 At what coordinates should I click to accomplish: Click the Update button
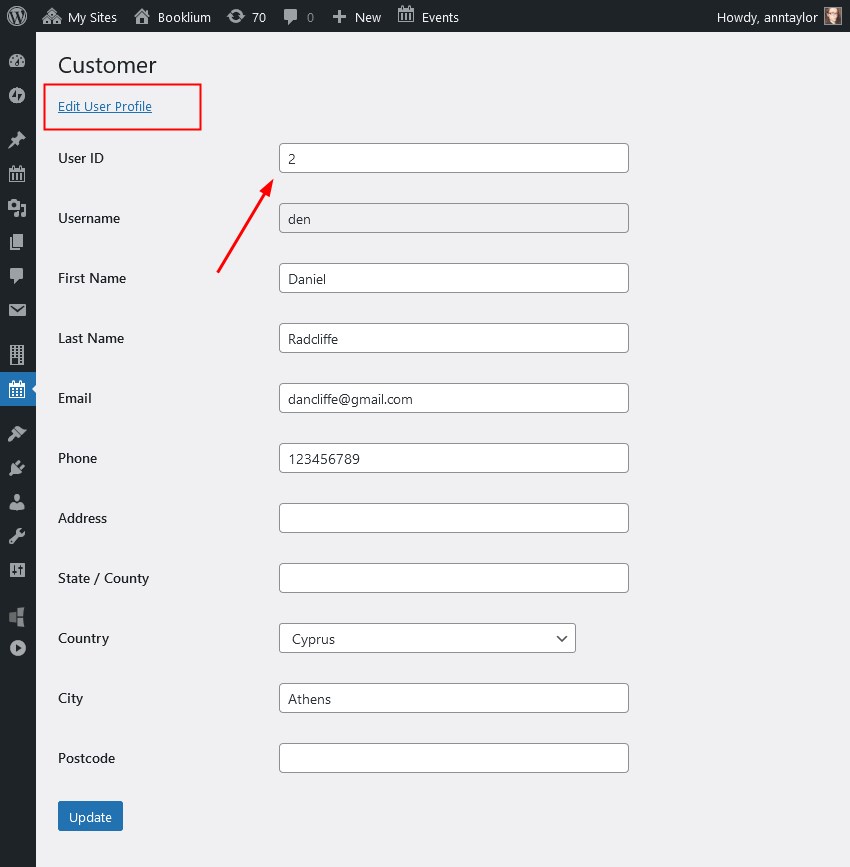tap(90, 816)
